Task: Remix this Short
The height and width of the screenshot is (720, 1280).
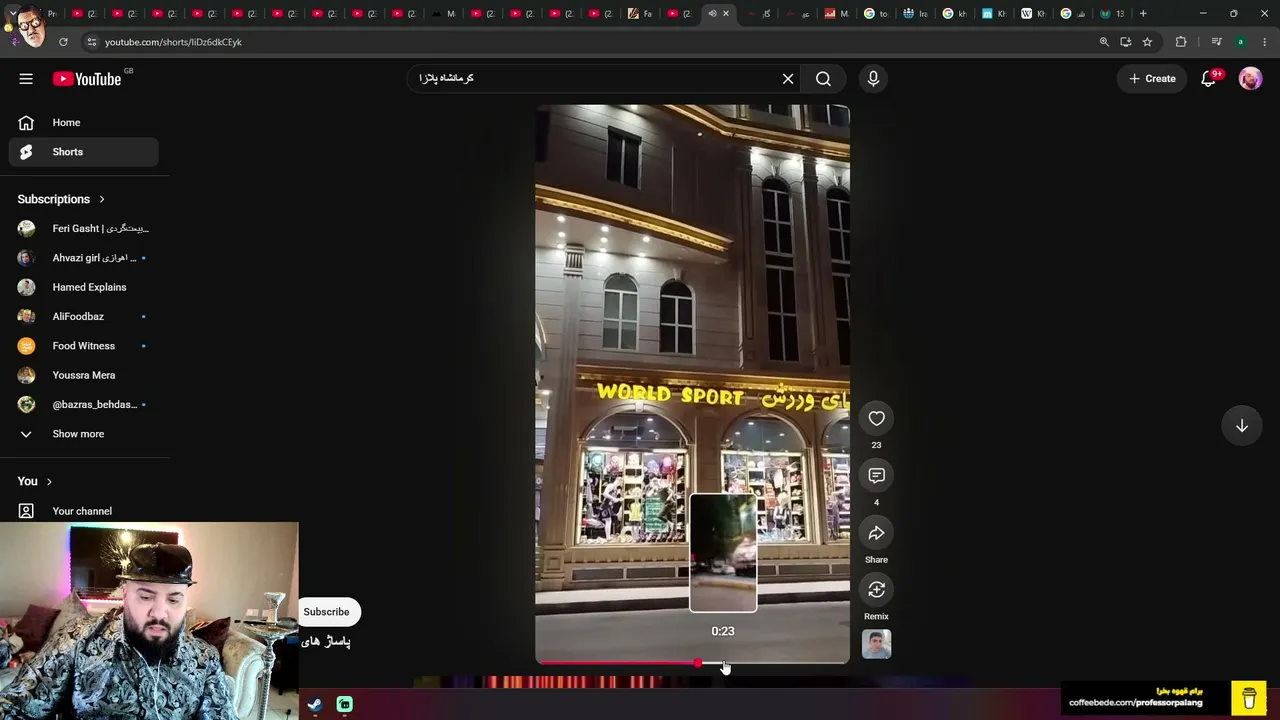Action: [x=876, y=590]
